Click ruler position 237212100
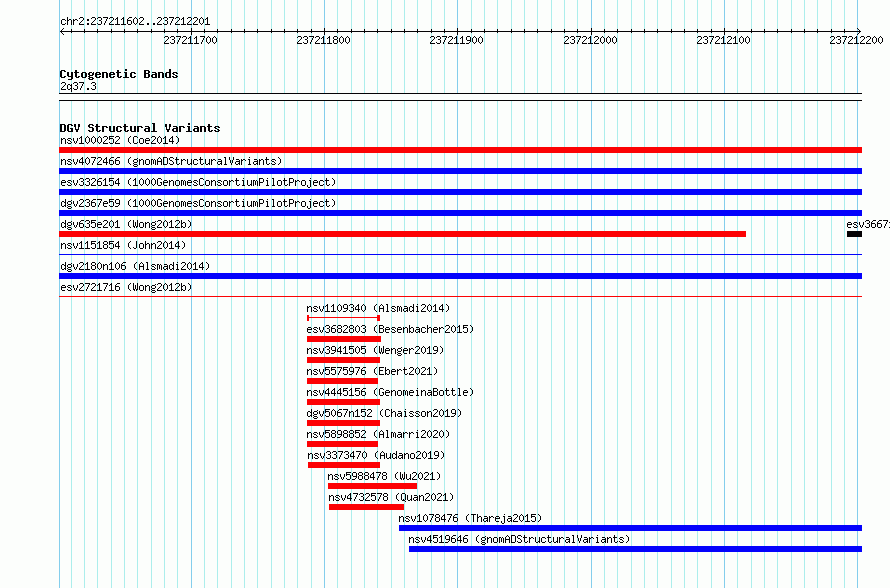 [723, 40]
